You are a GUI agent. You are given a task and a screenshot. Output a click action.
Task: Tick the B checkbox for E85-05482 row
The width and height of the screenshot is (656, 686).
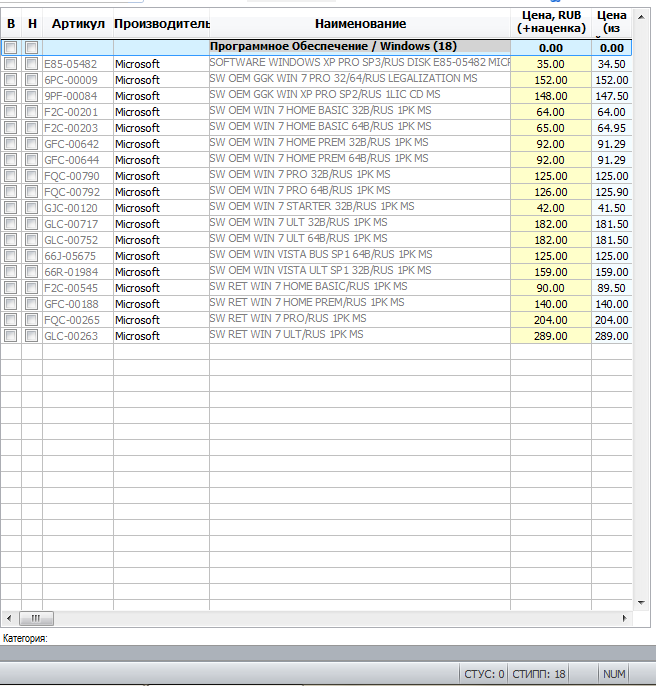(x=11, y=64)
